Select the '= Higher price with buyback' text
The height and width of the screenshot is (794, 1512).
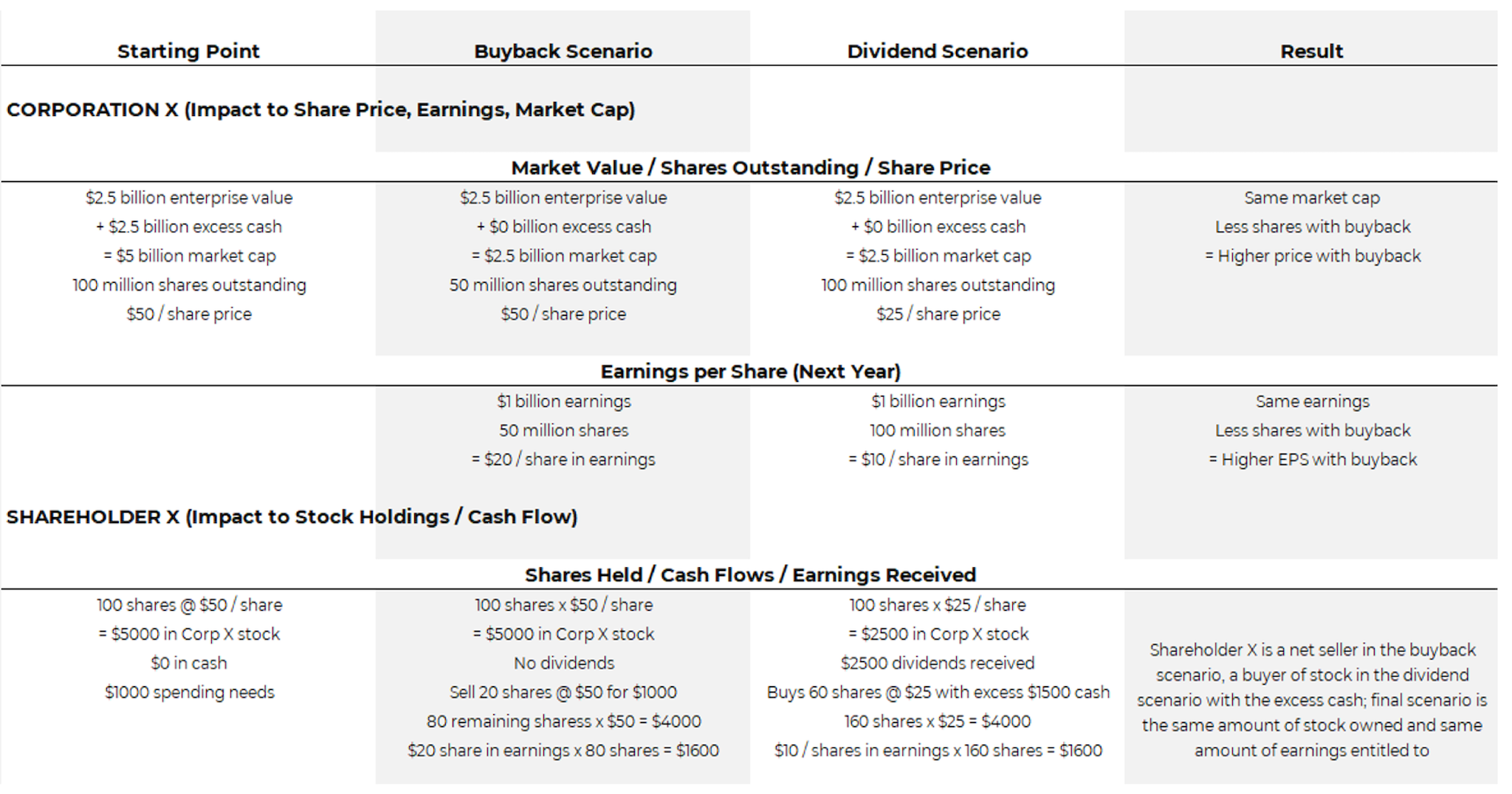[x=1312, y=256]
